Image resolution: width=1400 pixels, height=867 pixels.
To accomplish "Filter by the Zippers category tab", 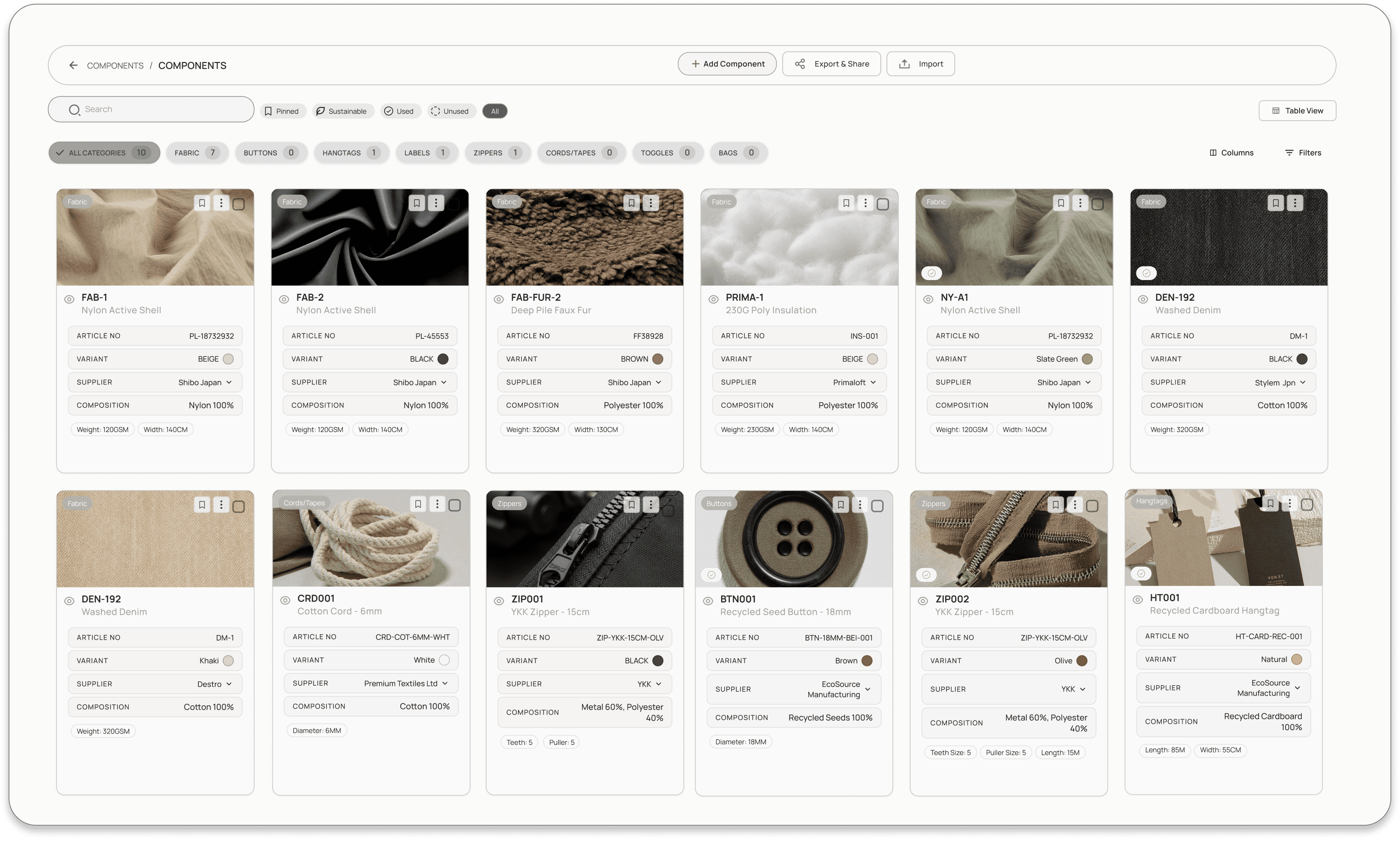I will tap(496, 152).
